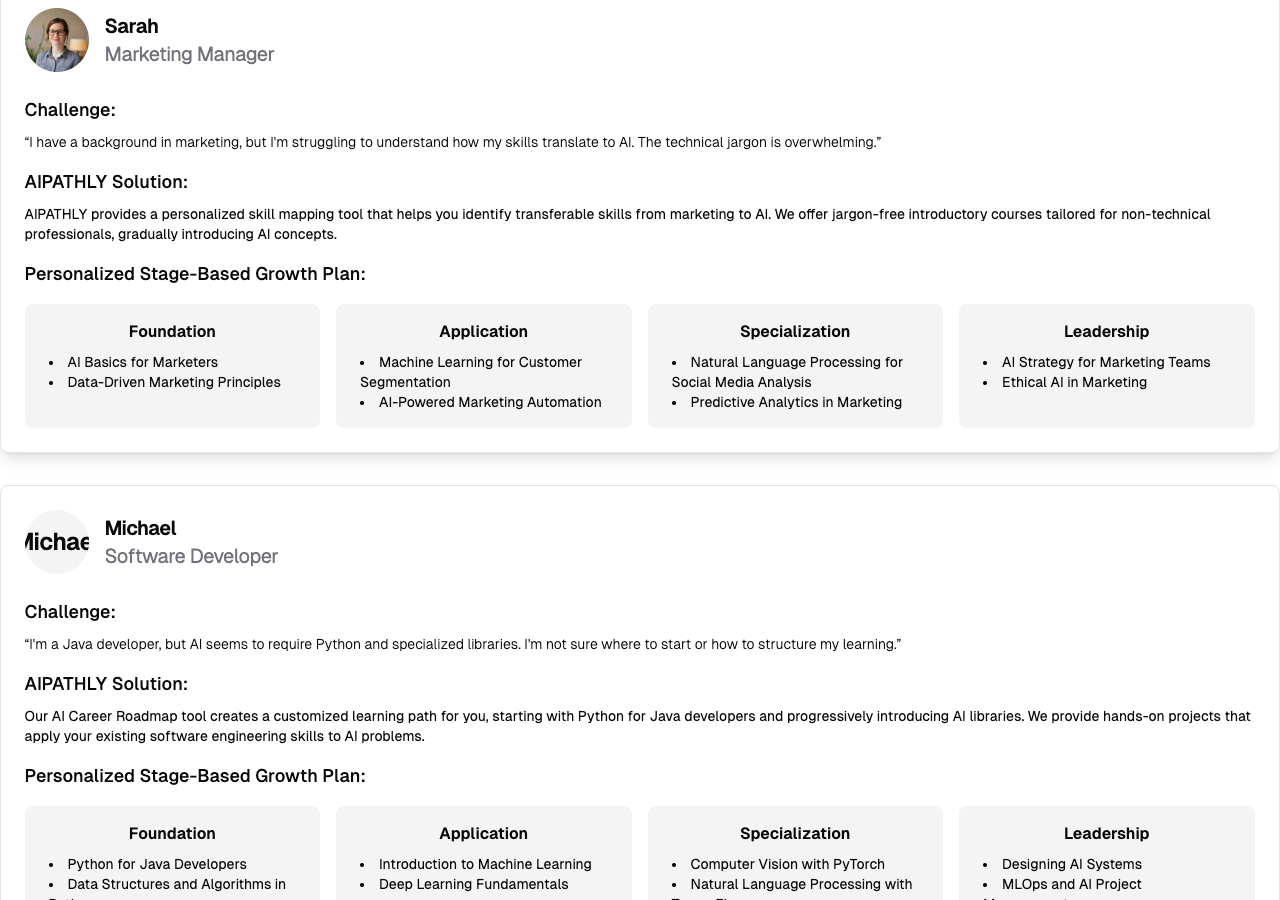Screen dimensions: 1280x900
Task: Click AI Strategy for Marketing Teams item
Action: click(x=1106, y=362)
